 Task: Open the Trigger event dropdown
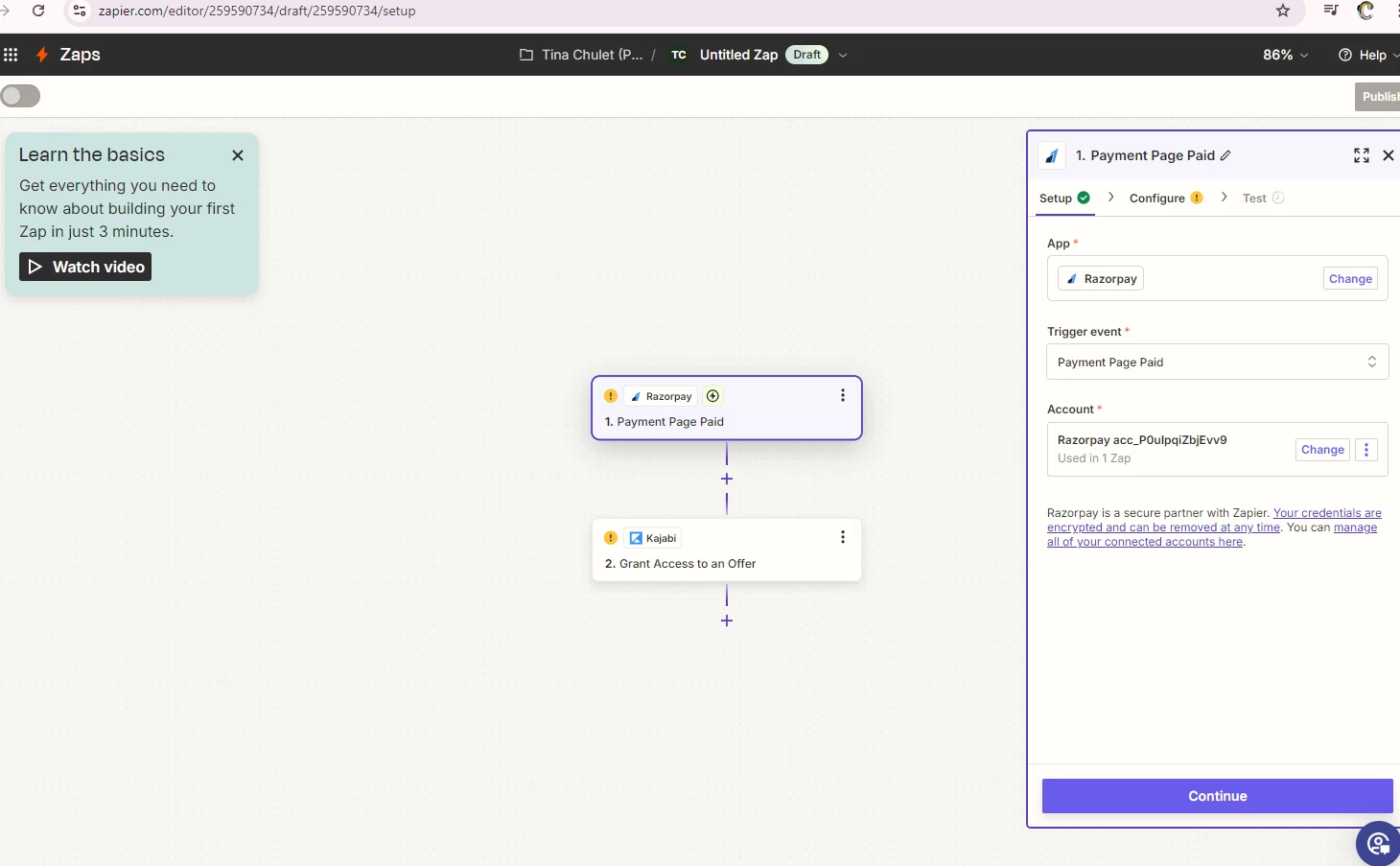click(1218, 362)
